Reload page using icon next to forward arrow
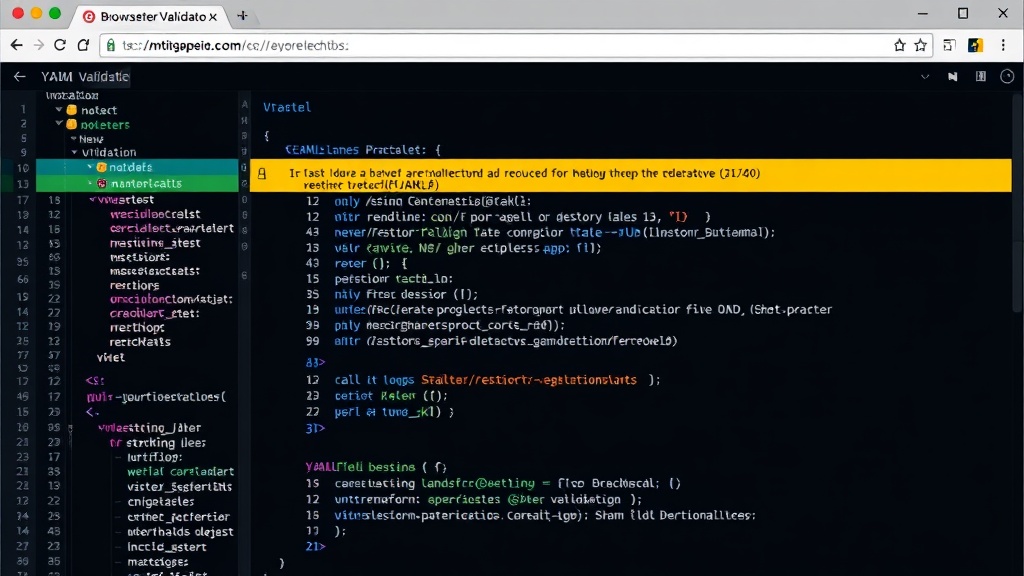The width and height of the screenshot is (1024, 576). [x=60, y=45]
